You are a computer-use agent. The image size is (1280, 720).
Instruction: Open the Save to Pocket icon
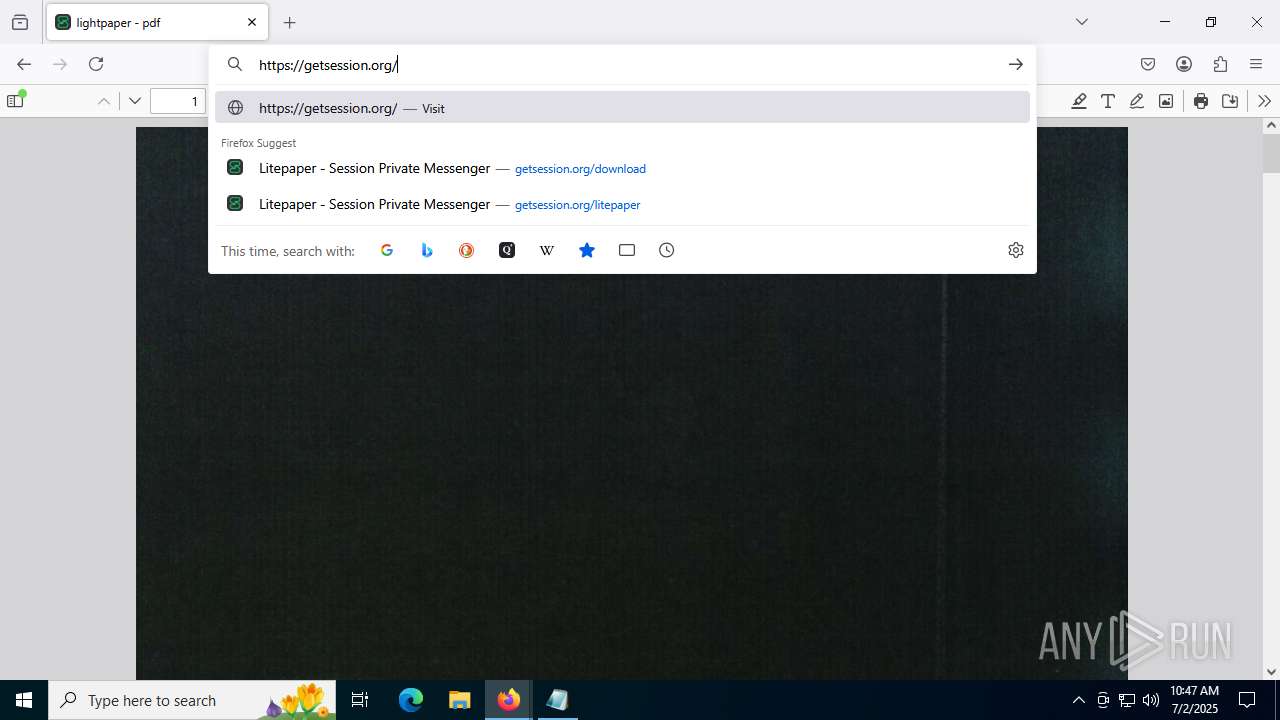[1148, 64]
